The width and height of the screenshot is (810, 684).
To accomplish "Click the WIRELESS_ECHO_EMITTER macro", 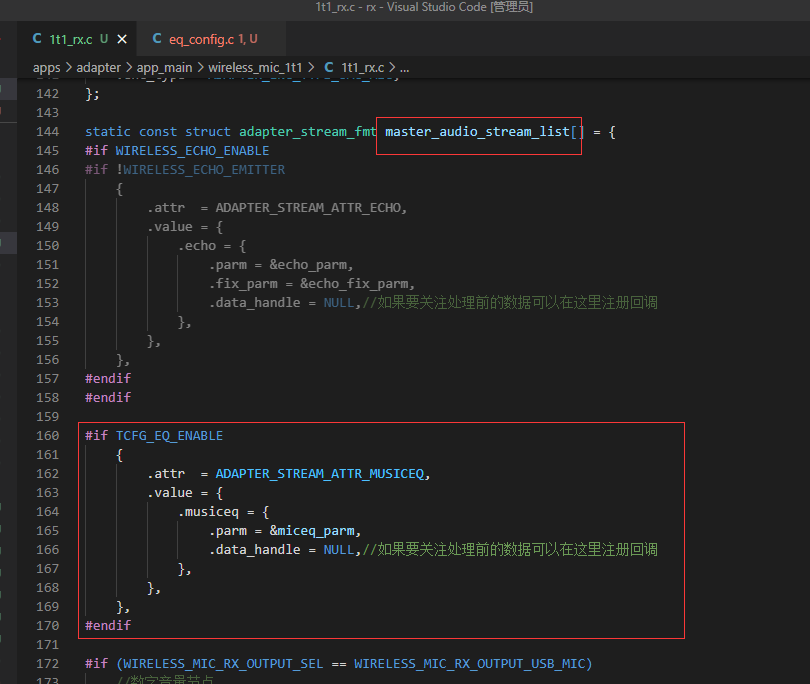I will 204,170.
